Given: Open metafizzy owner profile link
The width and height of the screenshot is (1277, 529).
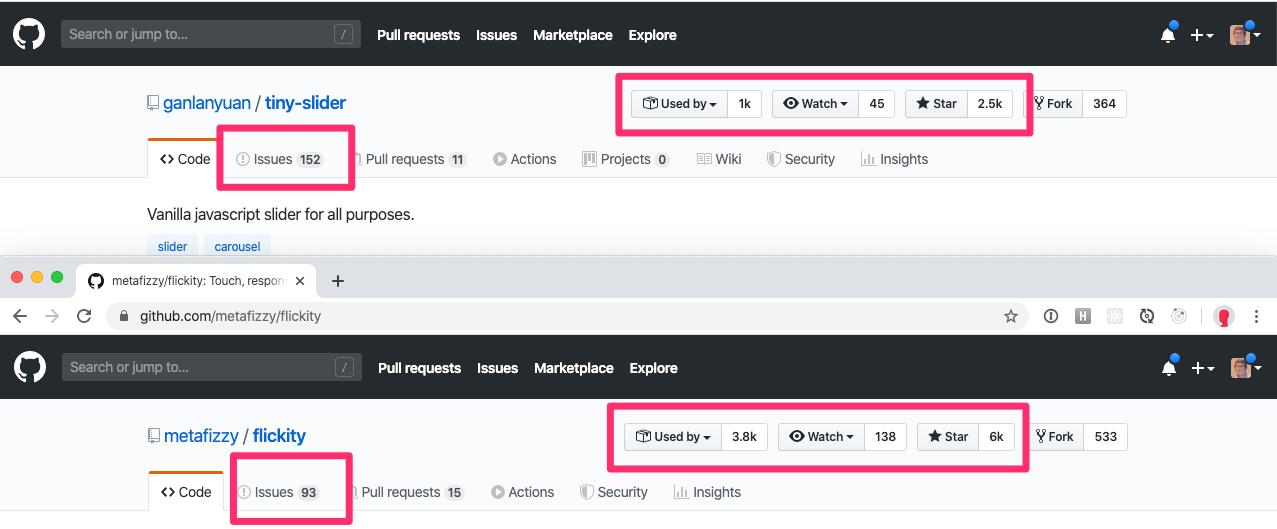Looking at the screenshot, I should pos(201,436).
